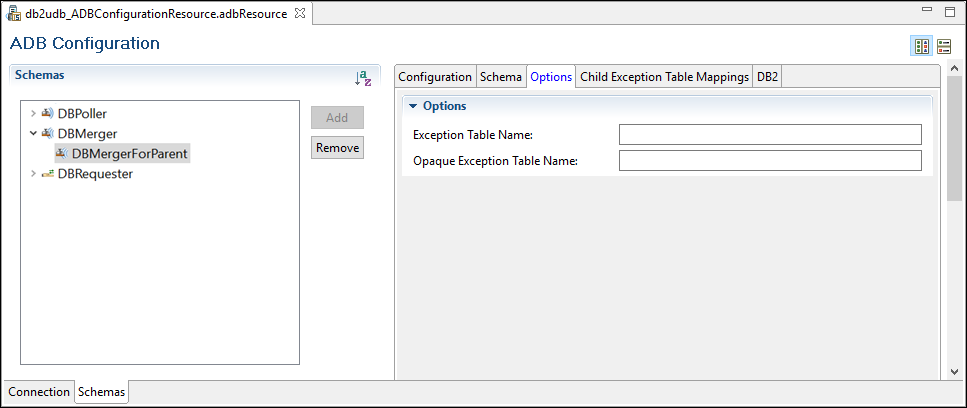The width and height of the screenshot is (967, 408).
Task: Expand the DBPoller tree node
Action: (x=33, y=114)
